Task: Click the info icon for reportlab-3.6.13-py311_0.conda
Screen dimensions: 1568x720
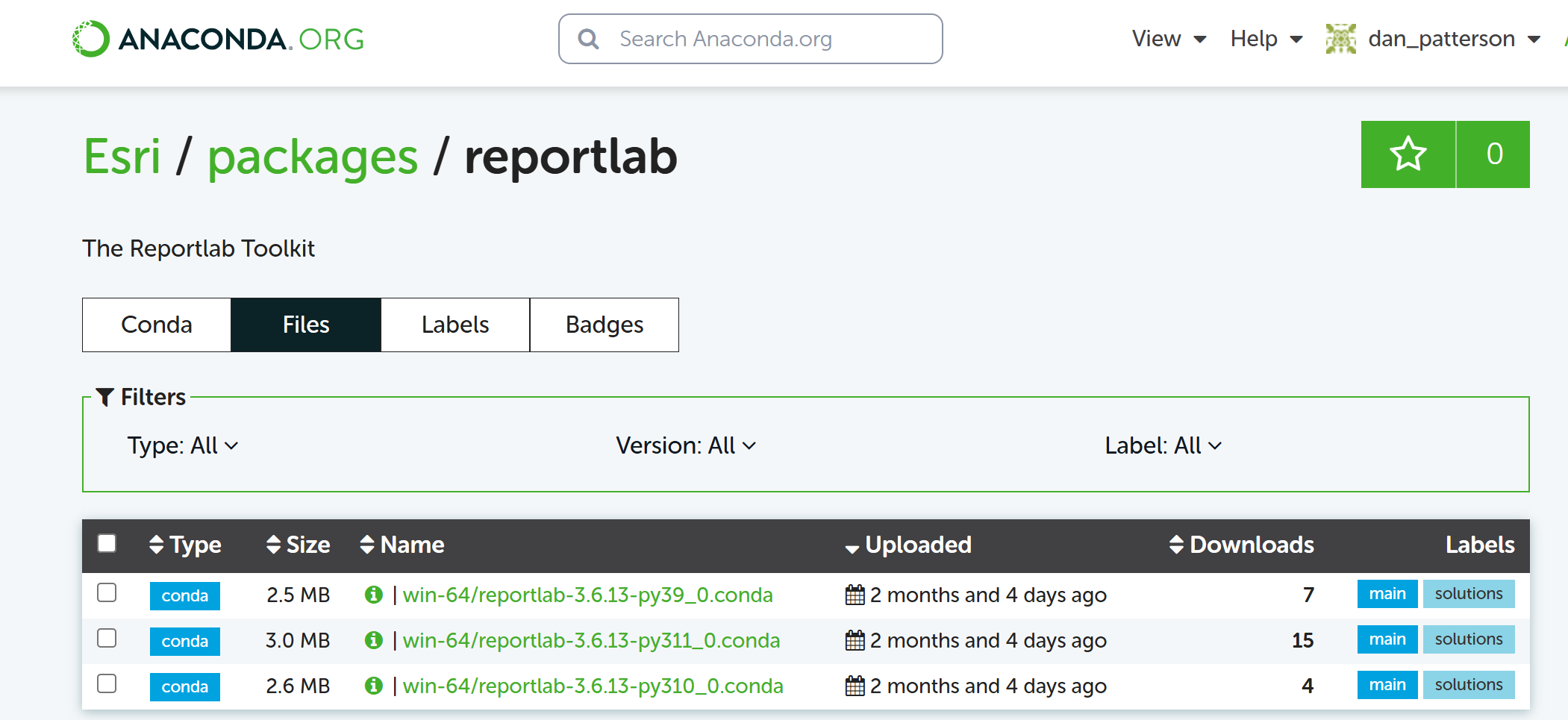Action: tap(374, 640)
